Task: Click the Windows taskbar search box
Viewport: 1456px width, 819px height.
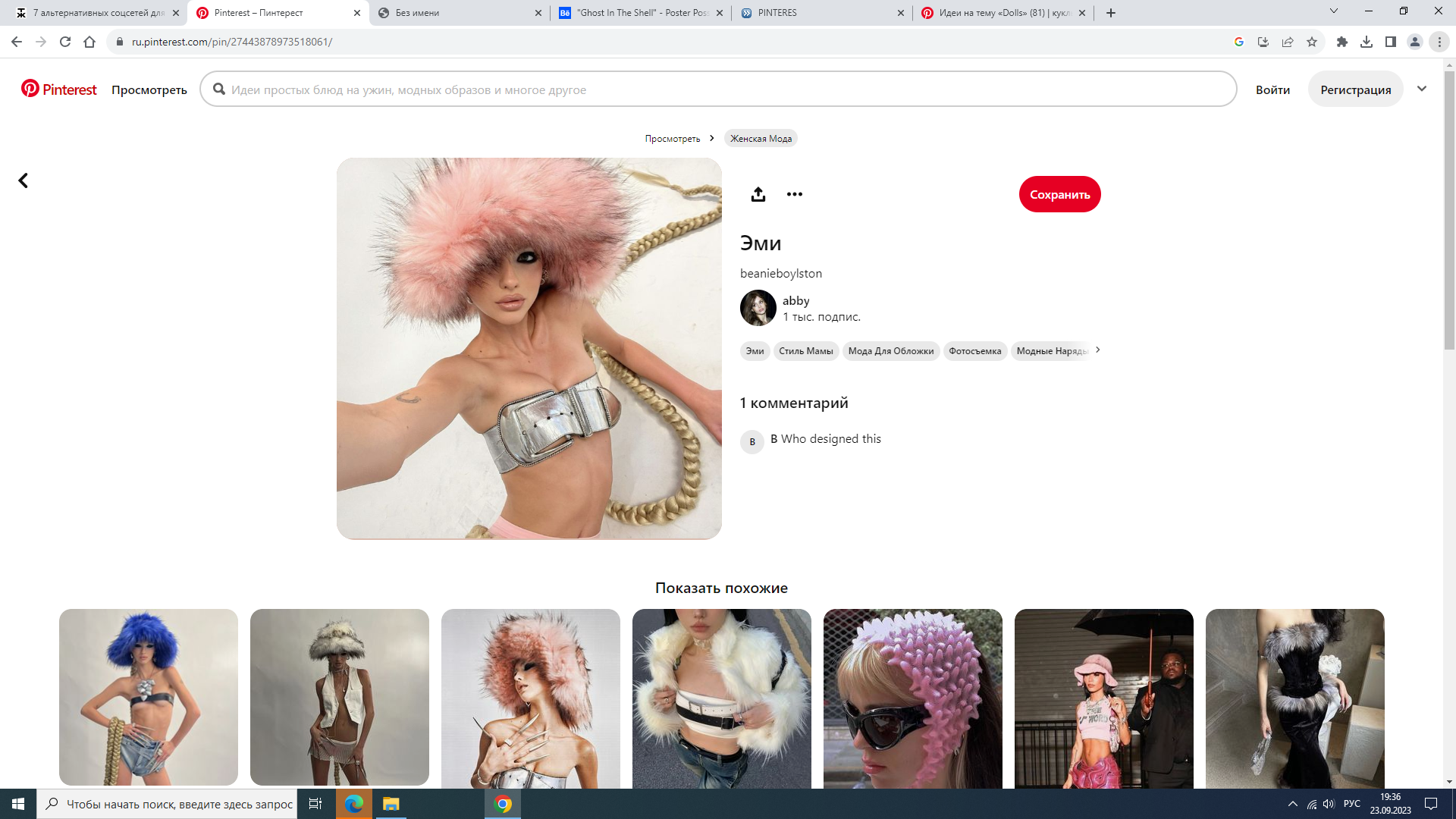Action: [167, 804]
